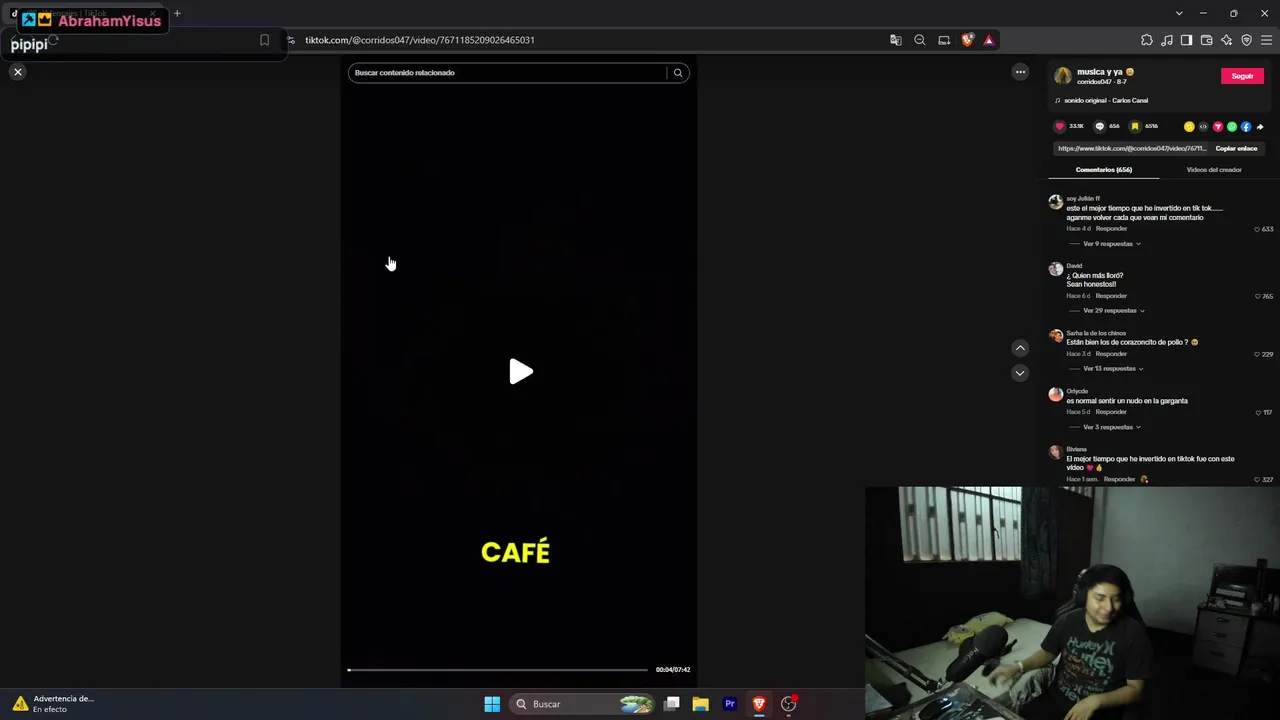The width and height of the screenshot is (1280, 720).
Task: Expand Ver 13 respuestas
Action: tap(1113, 369)
